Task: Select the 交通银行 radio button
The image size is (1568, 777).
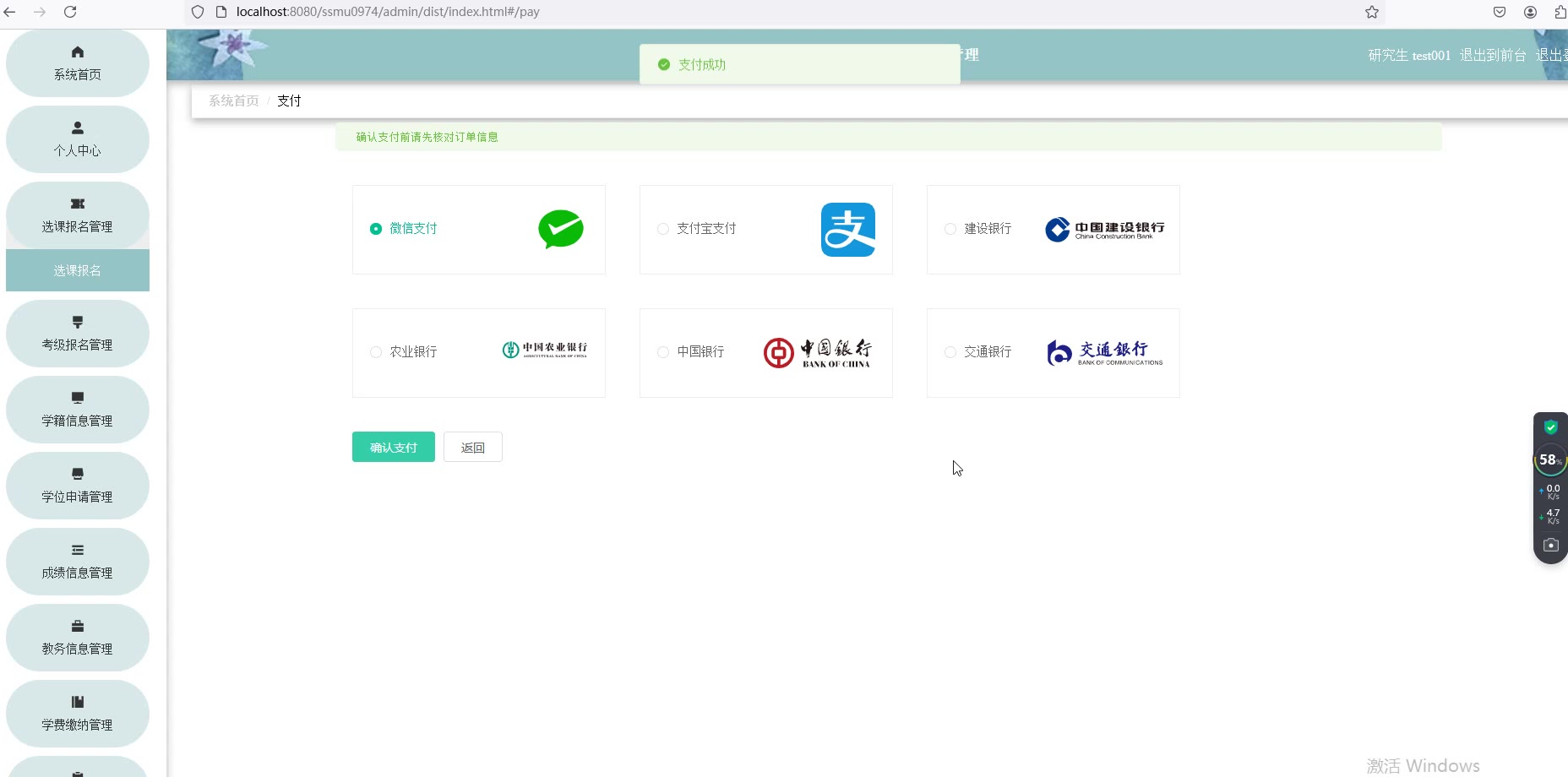Action: pos(950,352)
